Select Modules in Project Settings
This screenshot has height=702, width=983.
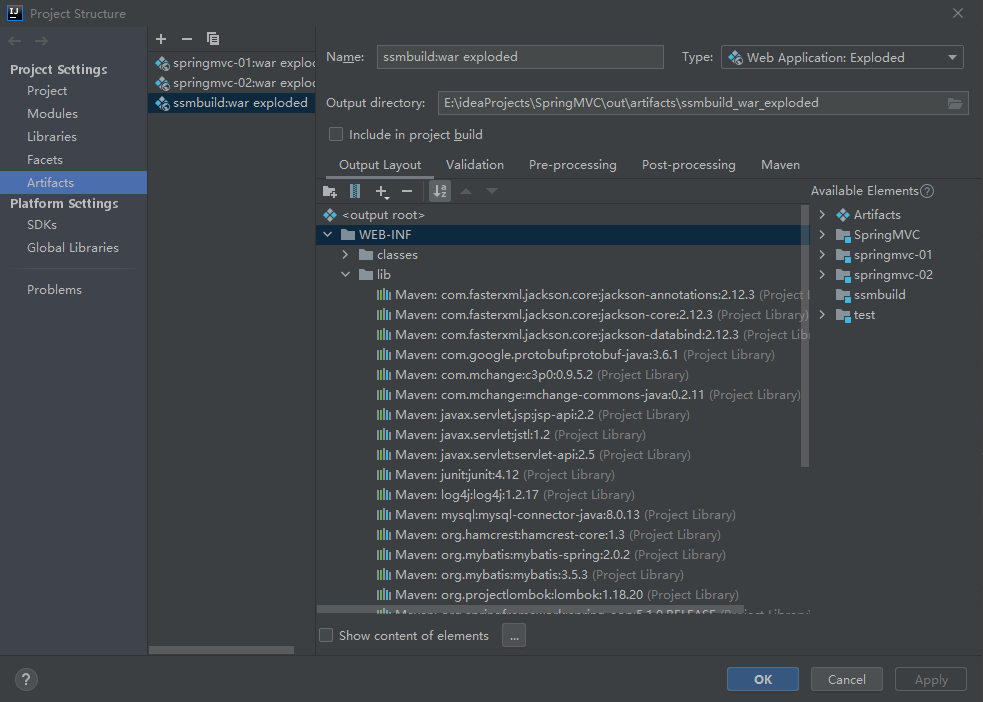pos(53,113)
